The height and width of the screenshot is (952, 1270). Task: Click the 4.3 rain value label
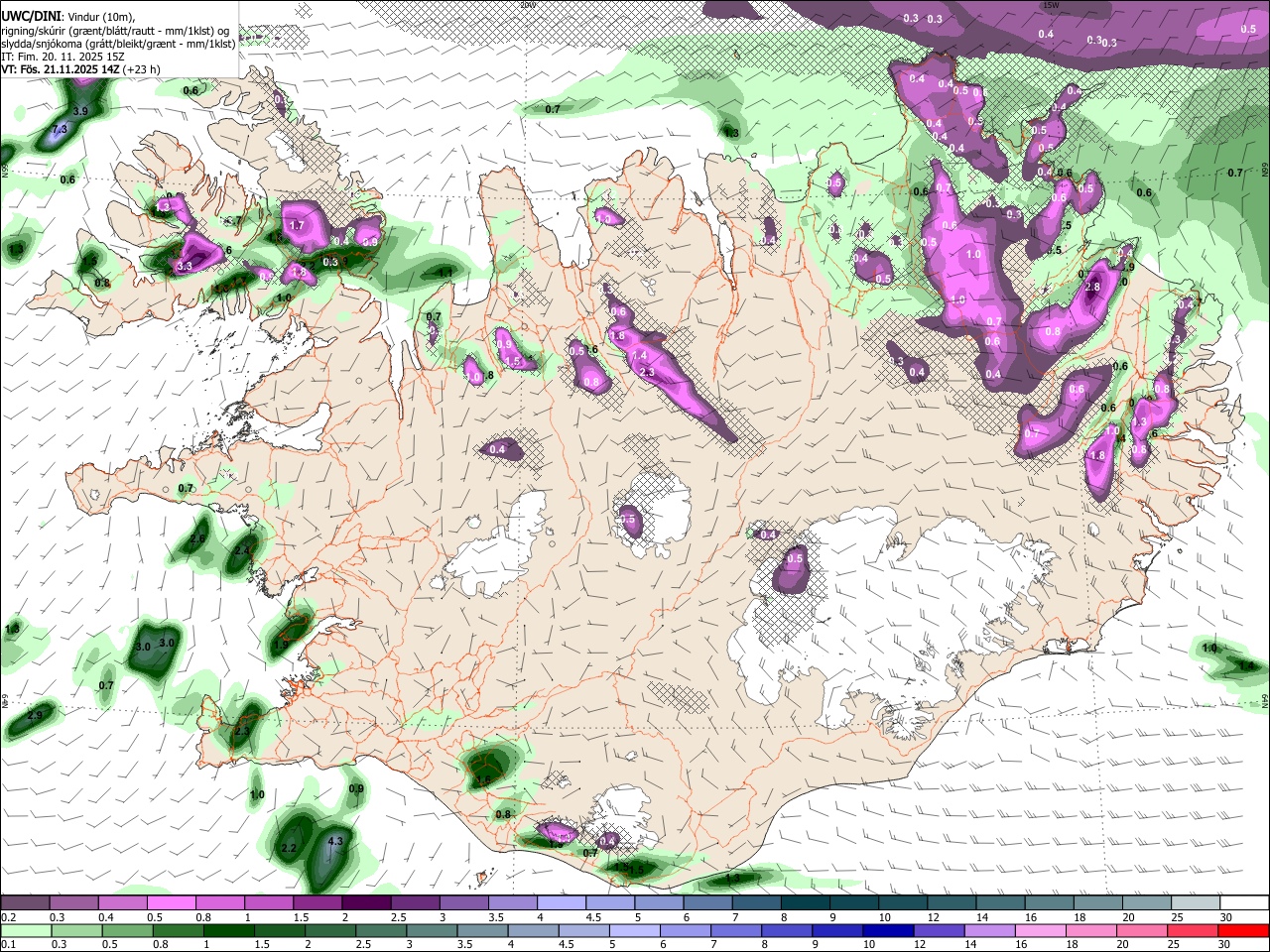pyautogui.click(x=335, y=841)
